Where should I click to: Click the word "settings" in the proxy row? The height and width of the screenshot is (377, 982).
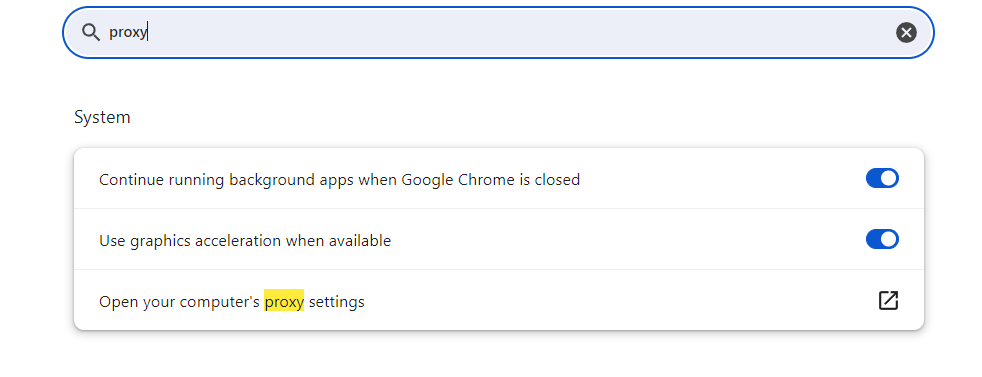[336, 302]
